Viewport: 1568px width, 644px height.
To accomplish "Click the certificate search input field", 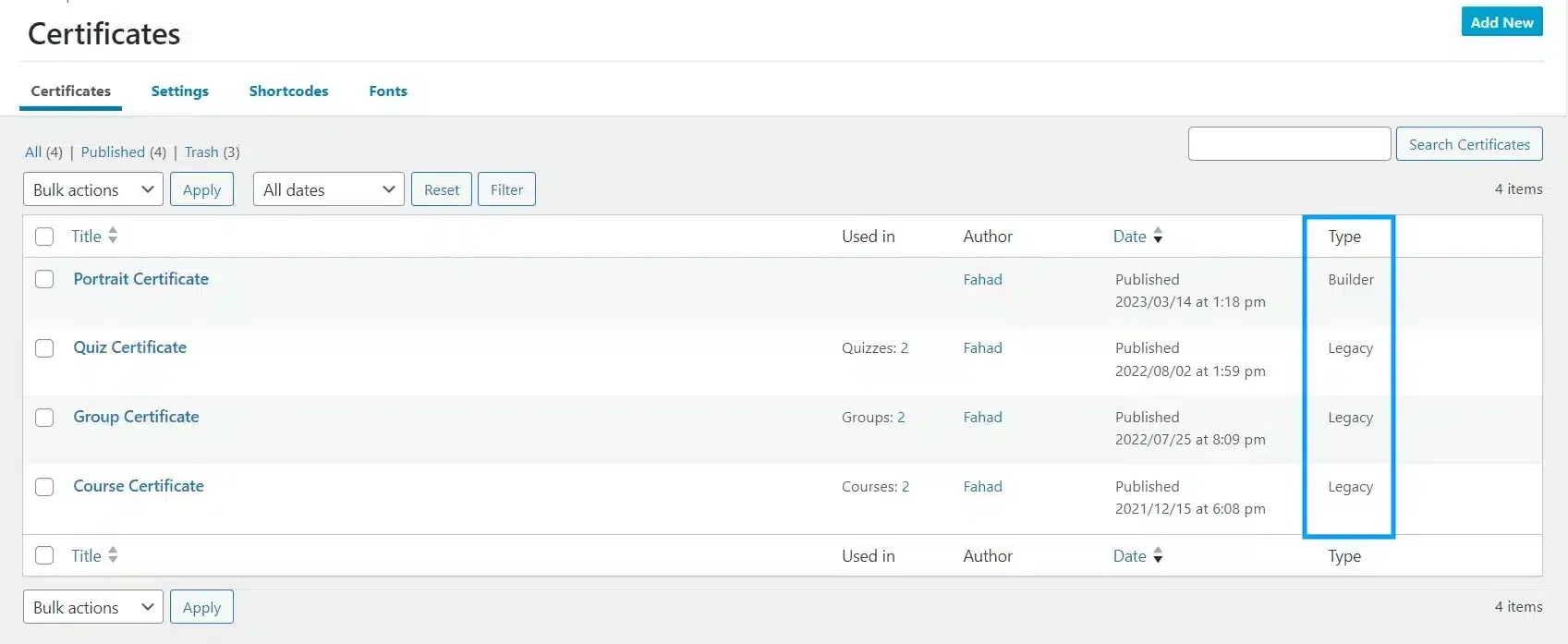I will click(1289, 144).
